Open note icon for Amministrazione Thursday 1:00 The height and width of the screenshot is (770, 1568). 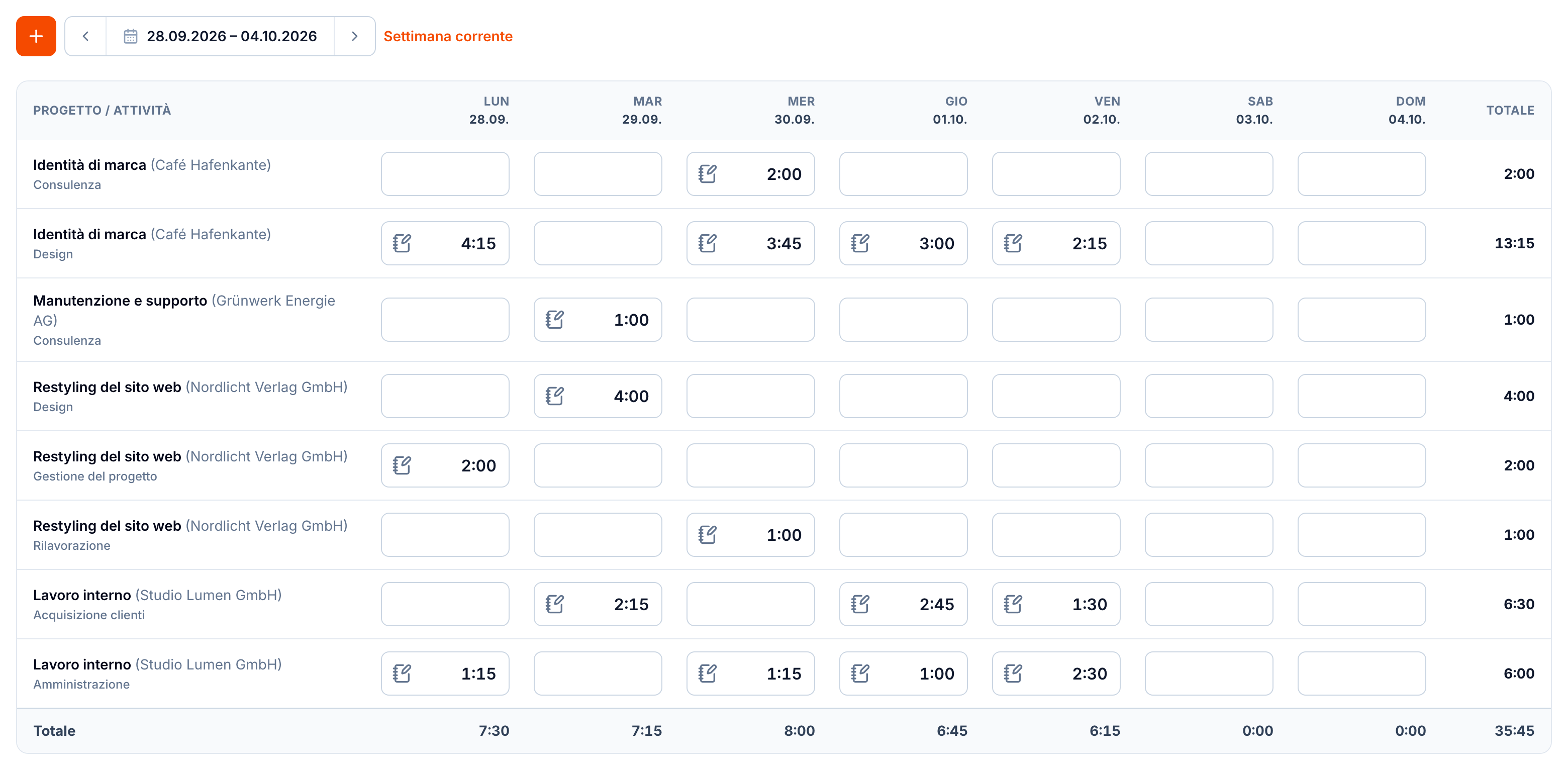coord(860,674)
